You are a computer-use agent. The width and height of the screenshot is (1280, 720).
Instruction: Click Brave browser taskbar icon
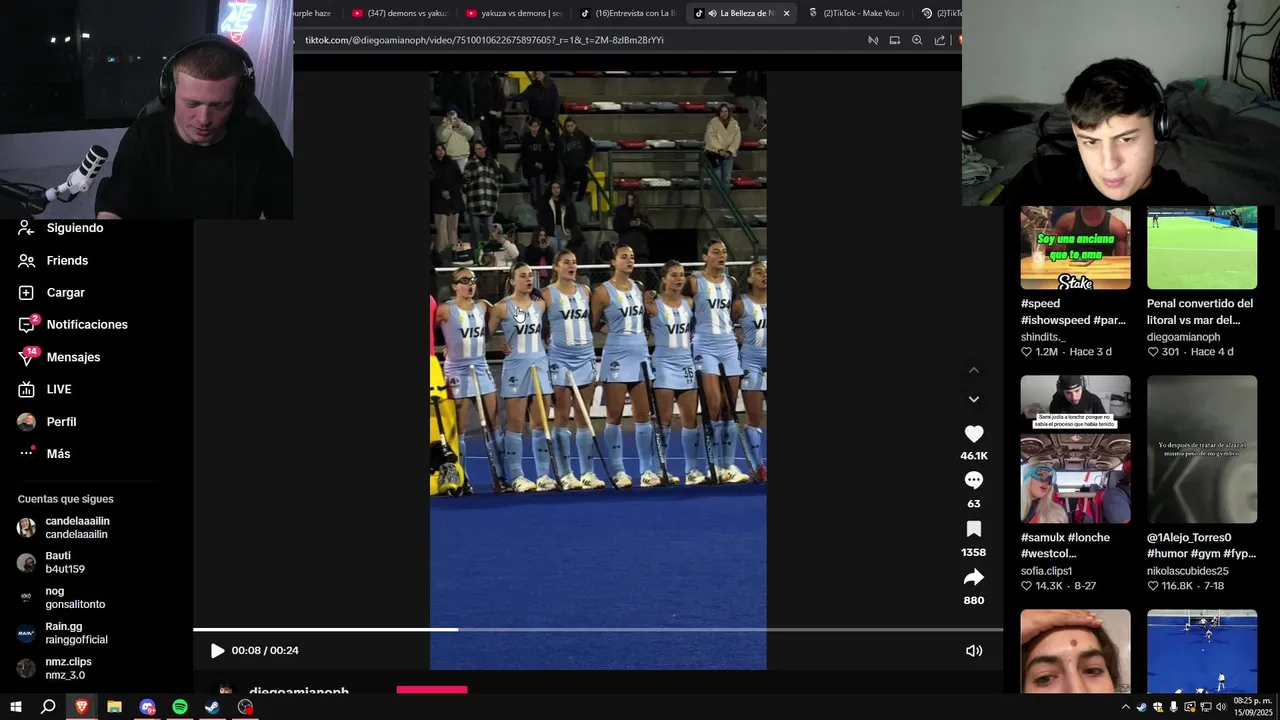pos(81,707)
